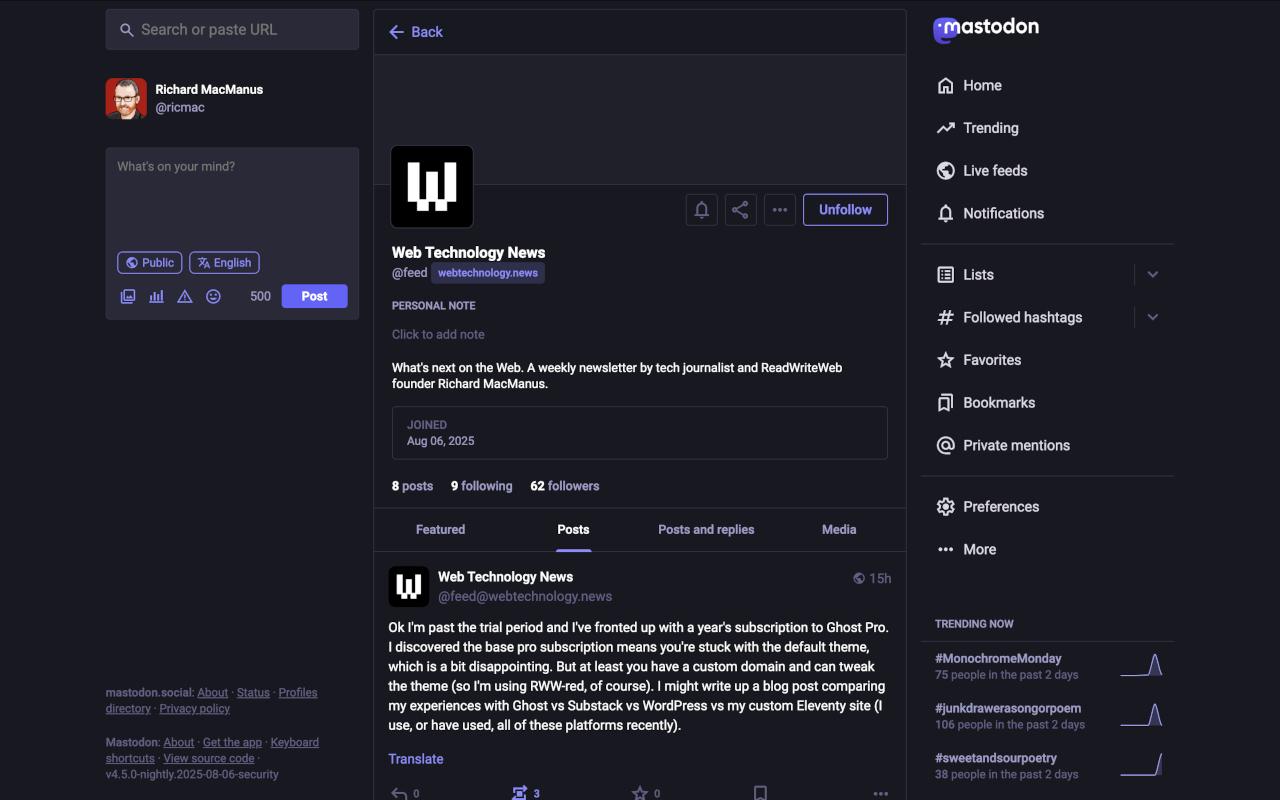The height and width of the screenshot is (800, 1280).
Task: Add images icon in composer
Action: click(128, 296)
